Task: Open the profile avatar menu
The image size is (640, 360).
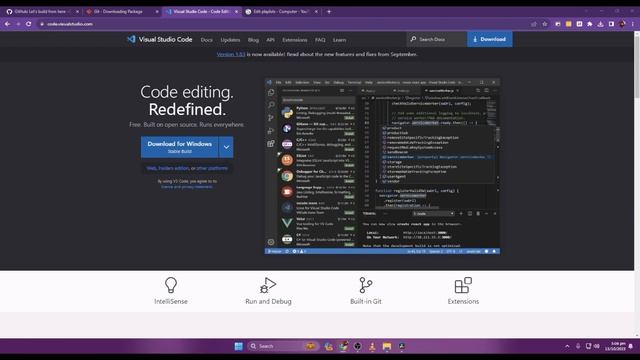Action: pyautogui.click(x=622, y=24)
